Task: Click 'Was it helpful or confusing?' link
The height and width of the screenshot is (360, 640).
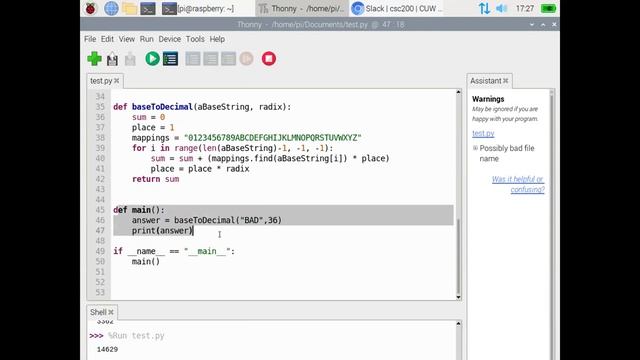Action: [x=518, y=184]
